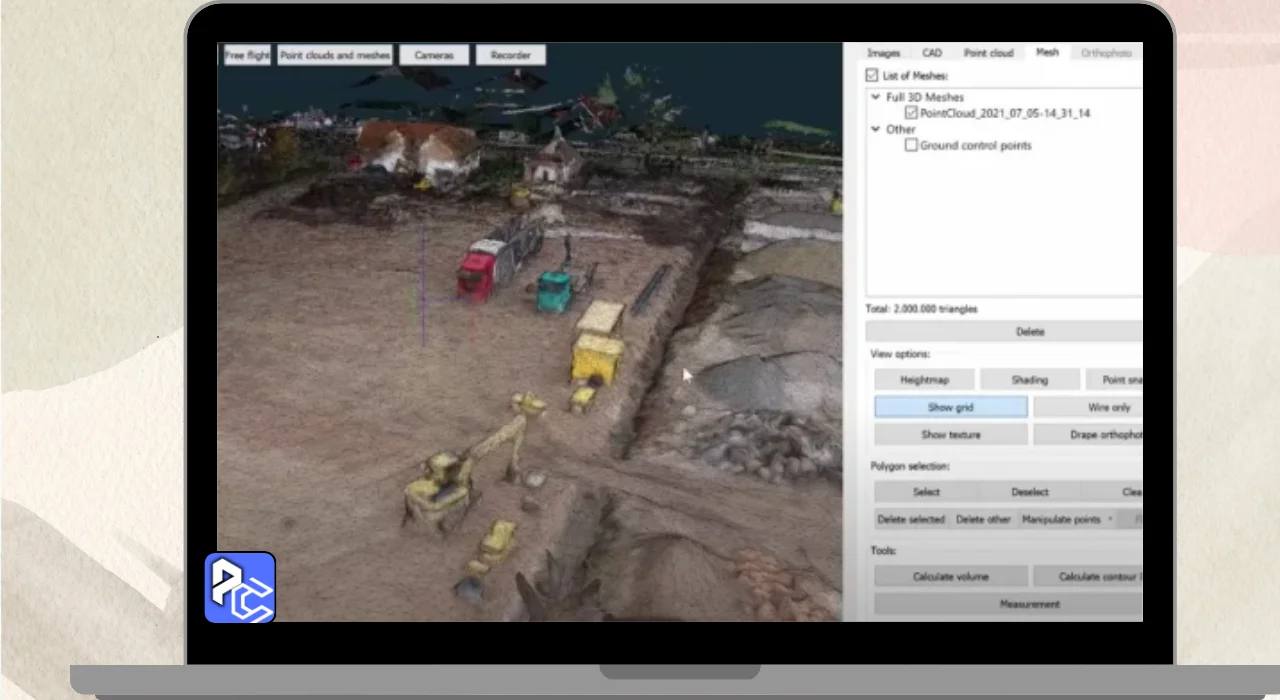Switch to the CAD tab
This screenshot has height=700, width=1280.
point(932,53)
